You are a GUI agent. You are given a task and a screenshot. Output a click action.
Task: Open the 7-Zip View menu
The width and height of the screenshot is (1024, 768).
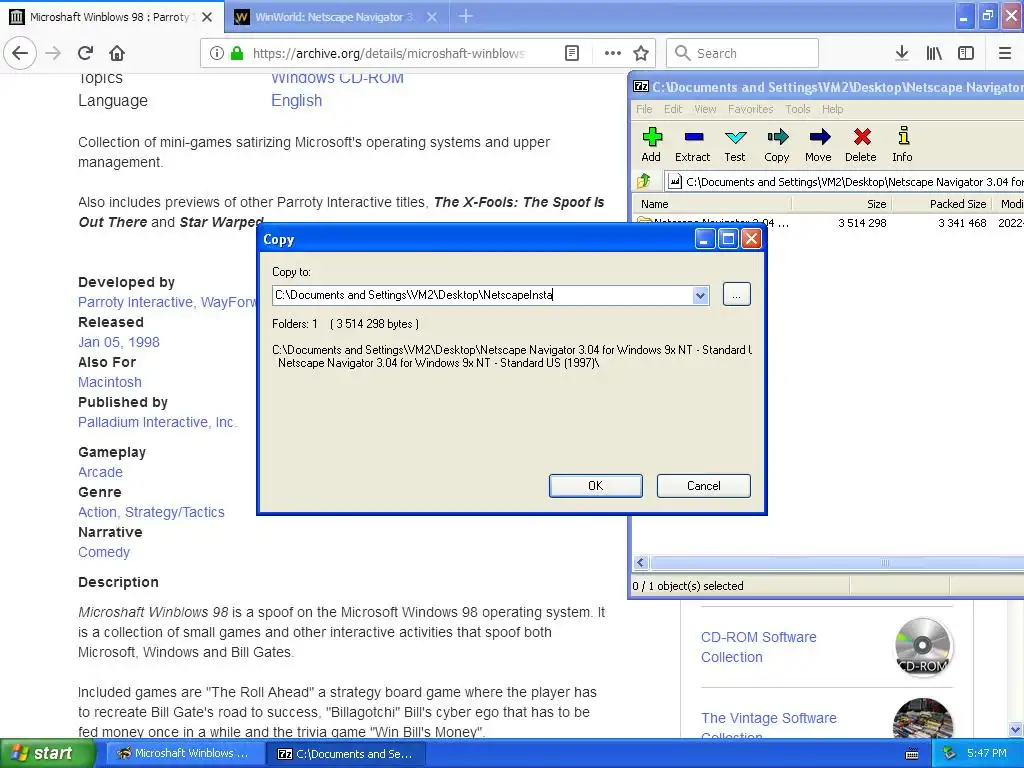[705, 109]
